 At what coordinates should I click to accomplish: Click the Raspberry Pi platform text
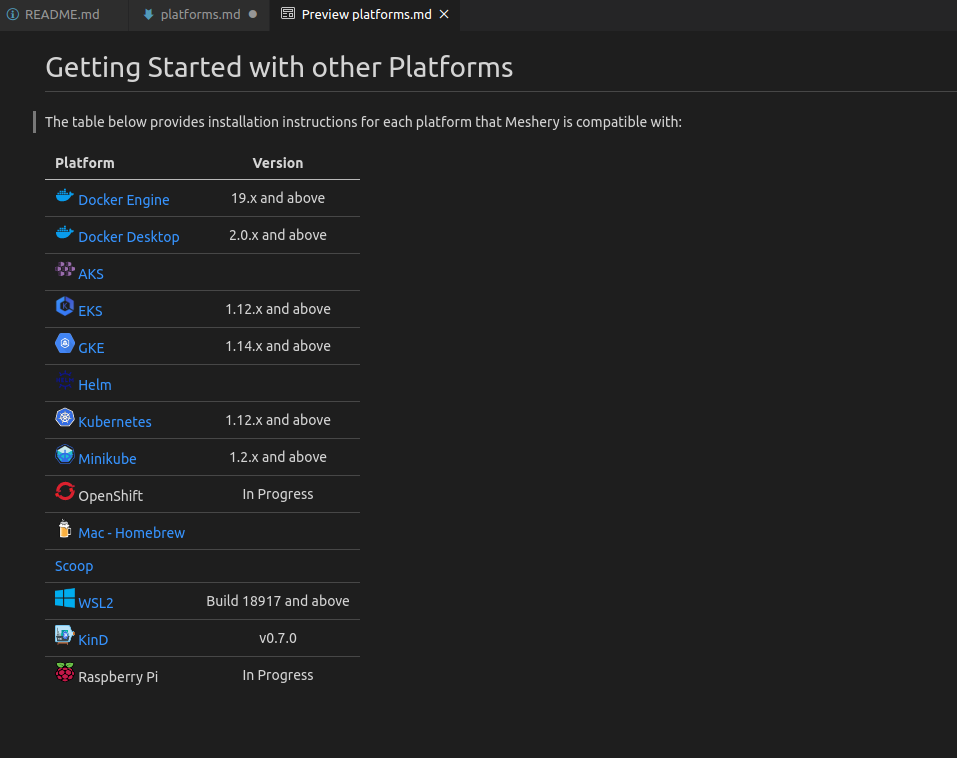point(118,677)
